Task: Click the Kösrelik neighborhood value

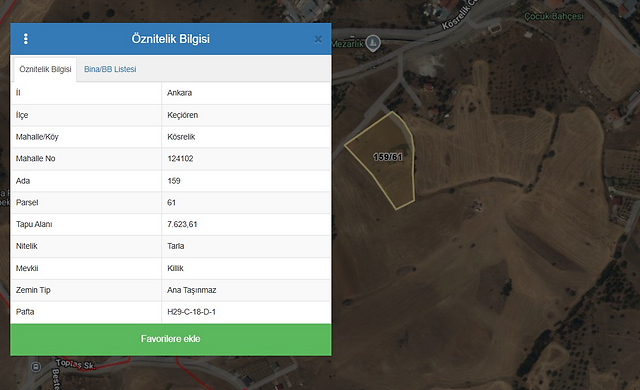Action: point(181,137)
